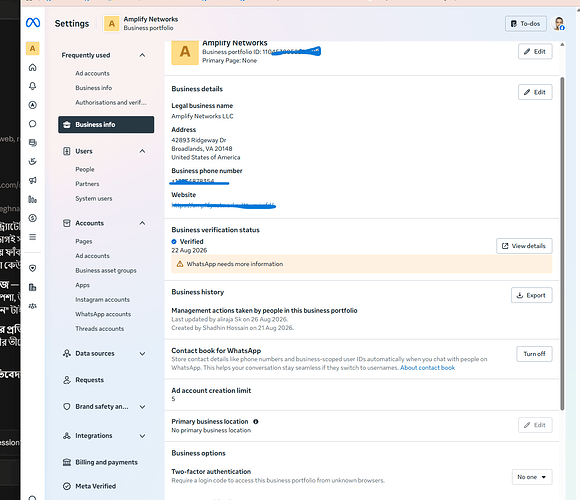Open Threads accounts
This screenshot has height=500, width=580.
(100, 329)
